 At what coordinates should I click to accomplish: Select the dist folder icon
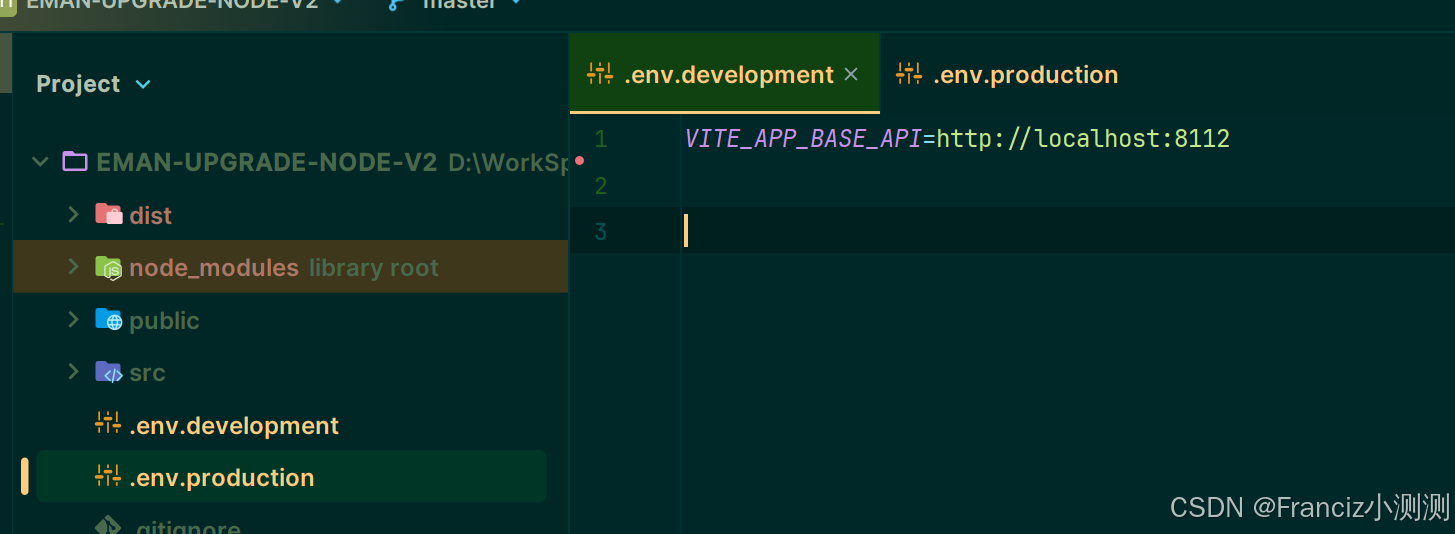pyautogui.click(x=108, y=214)
